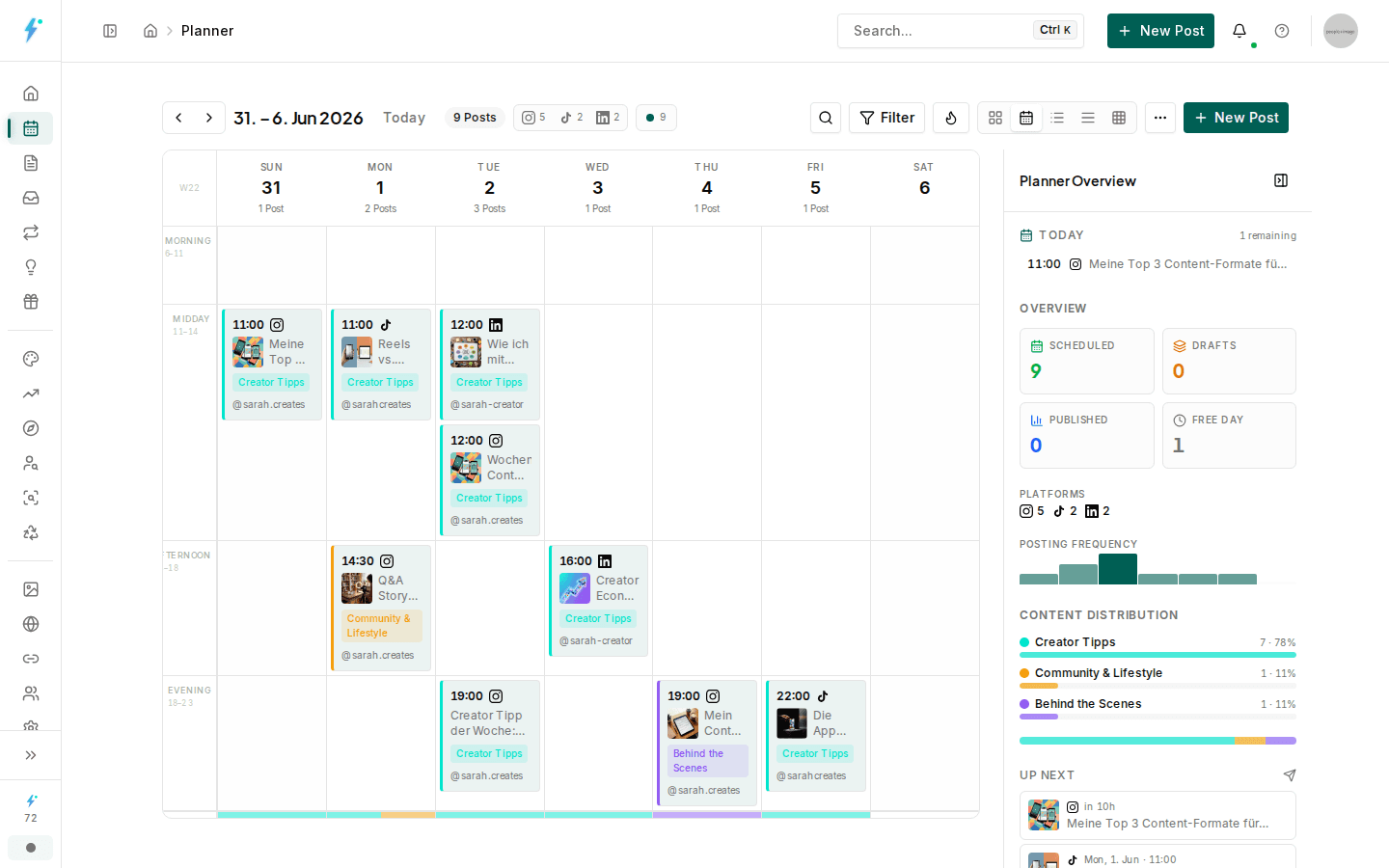Expand the sidebar with double chevron
The width and height of the screenshot is (1389, 868).
[x=31, y=755]
